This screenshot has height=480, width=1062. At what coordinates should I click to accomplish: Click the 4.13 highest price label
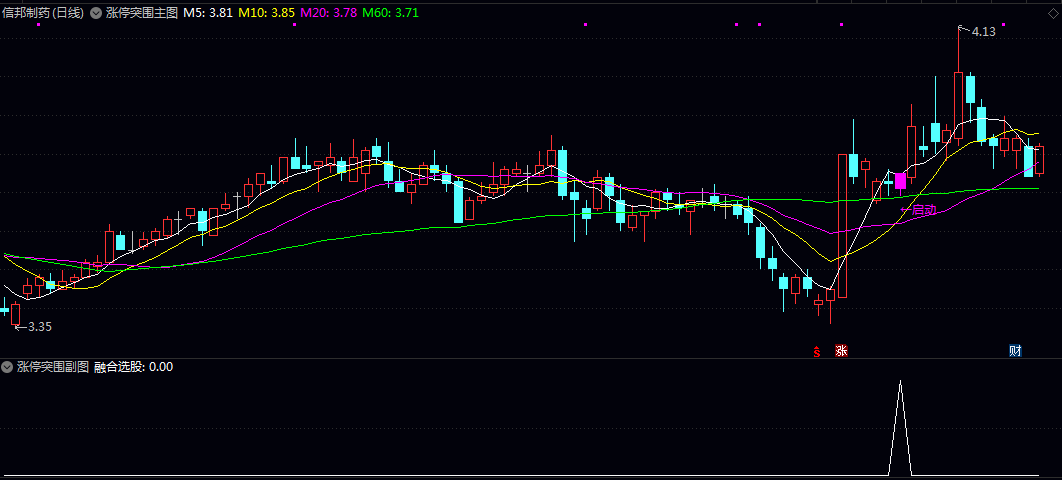click(x=983, y=31)
